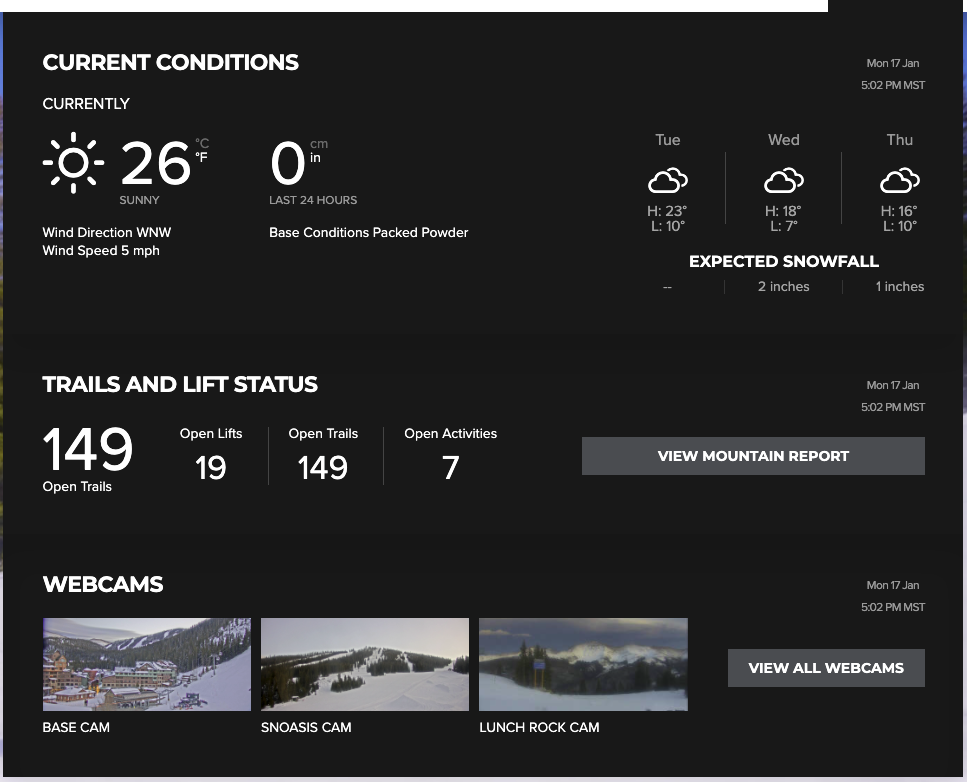Click the View Mountain Report button
Viewport: 967px width, 782px height.
point(753,455)
